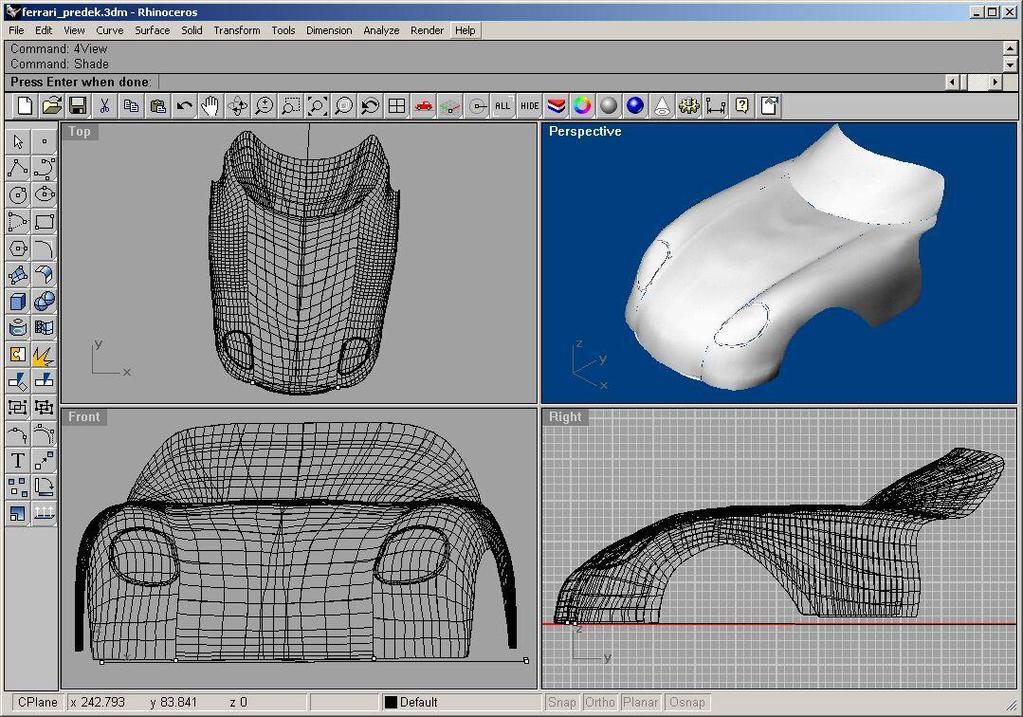Screen dimensions: 1023x717
Task: Click the red car Set View icon
Action: click(424, 106)
